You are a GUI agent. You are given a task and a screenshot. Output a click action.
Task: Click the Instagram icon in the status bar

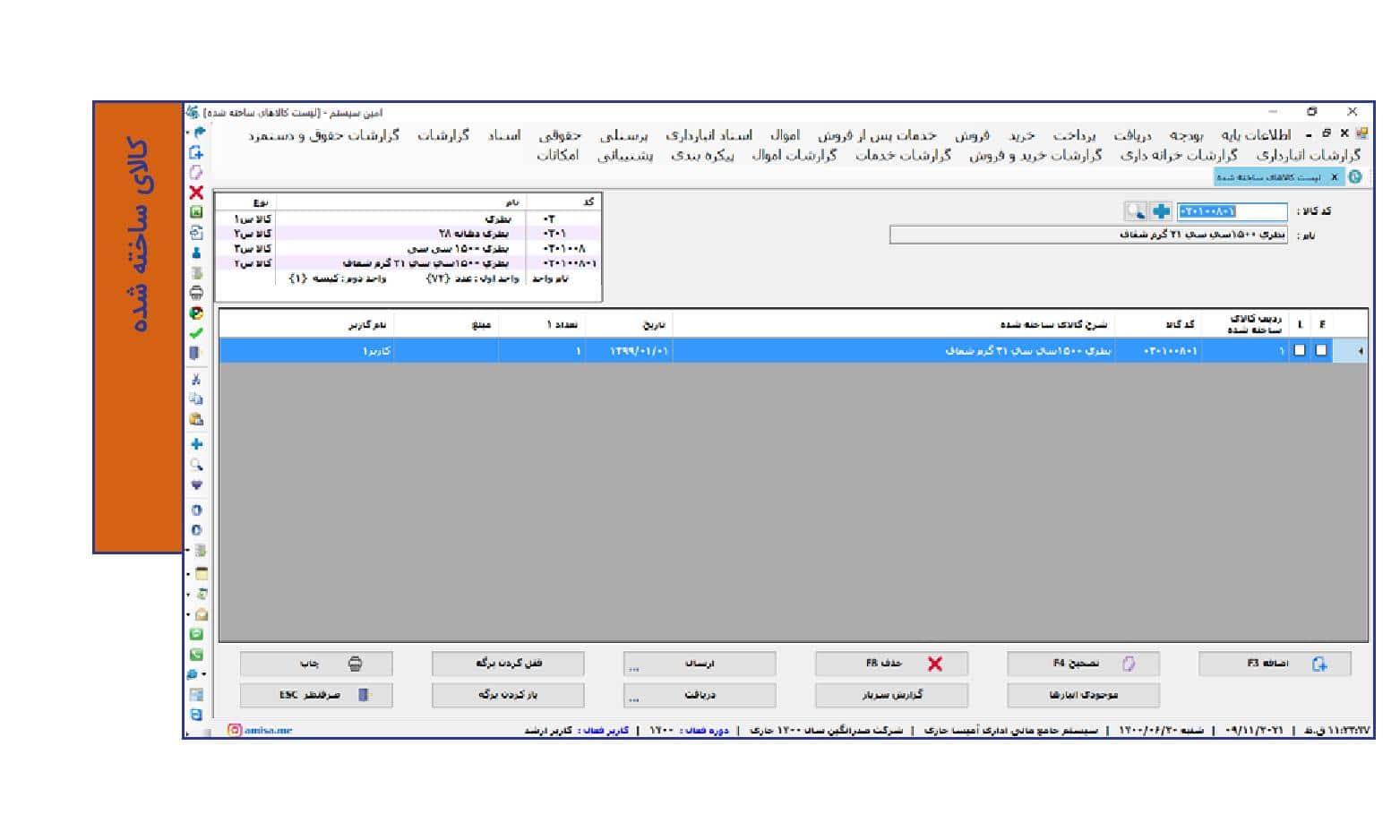coord(235,730)
